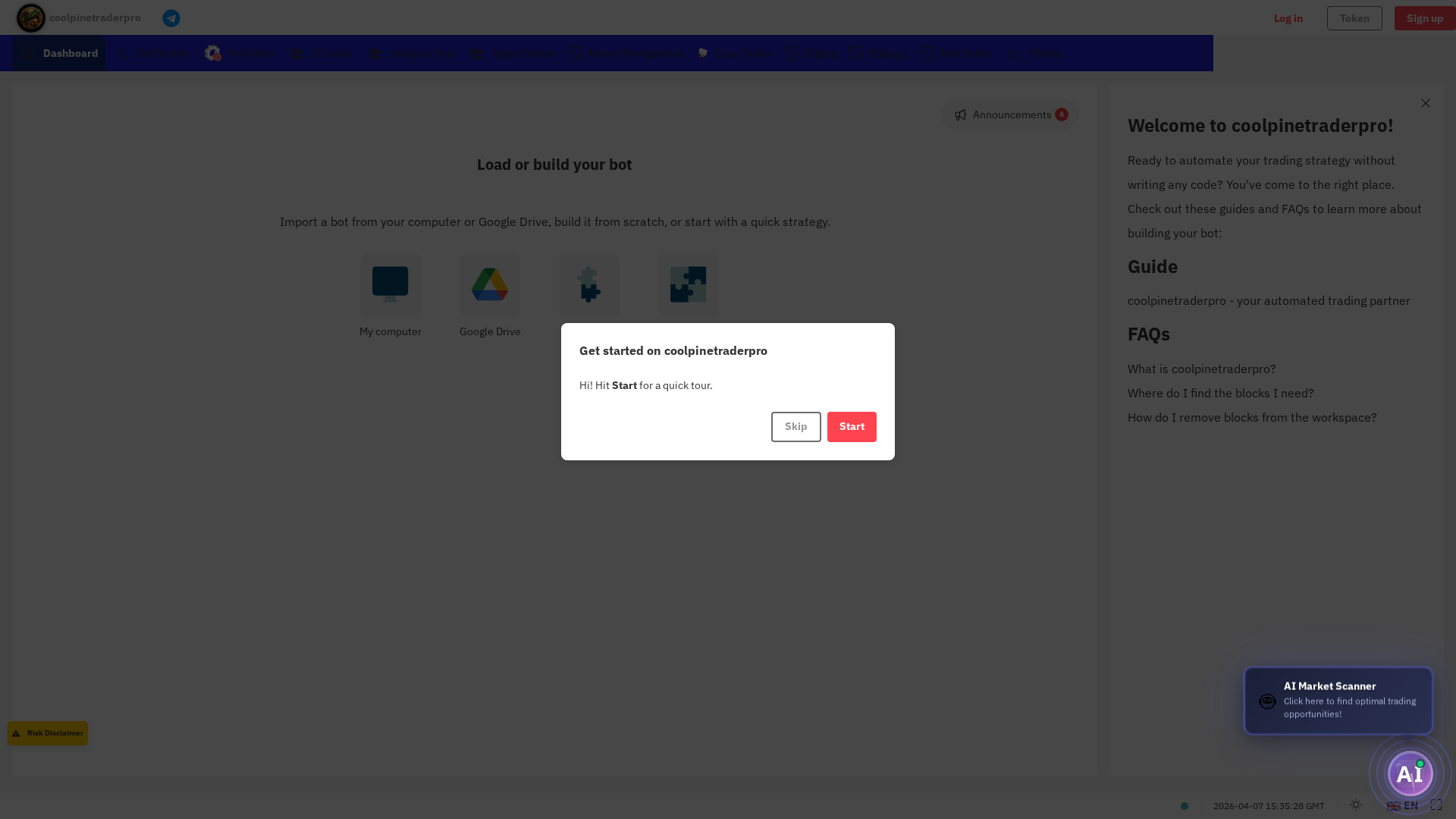Click the Risk Disclaimer warning triangle

(16, 733)
